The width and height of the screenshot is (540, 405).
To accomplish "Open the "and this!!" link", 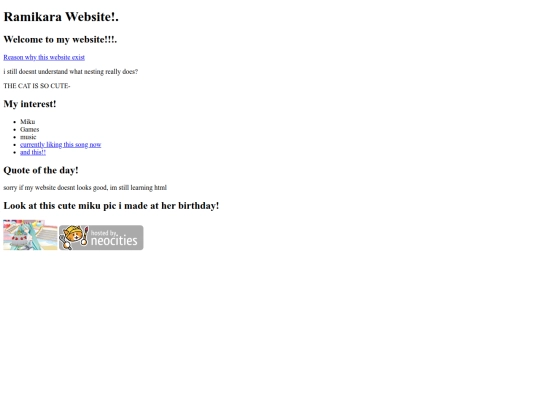I will pos(33,152).
